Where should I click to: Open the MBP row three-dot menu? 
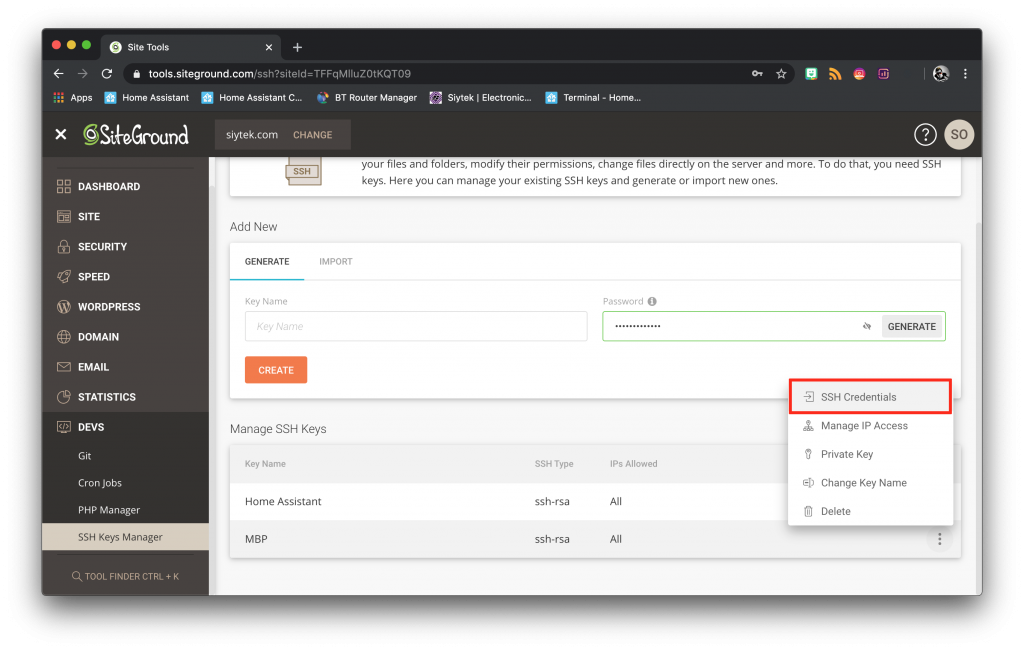tap(939, 539)
